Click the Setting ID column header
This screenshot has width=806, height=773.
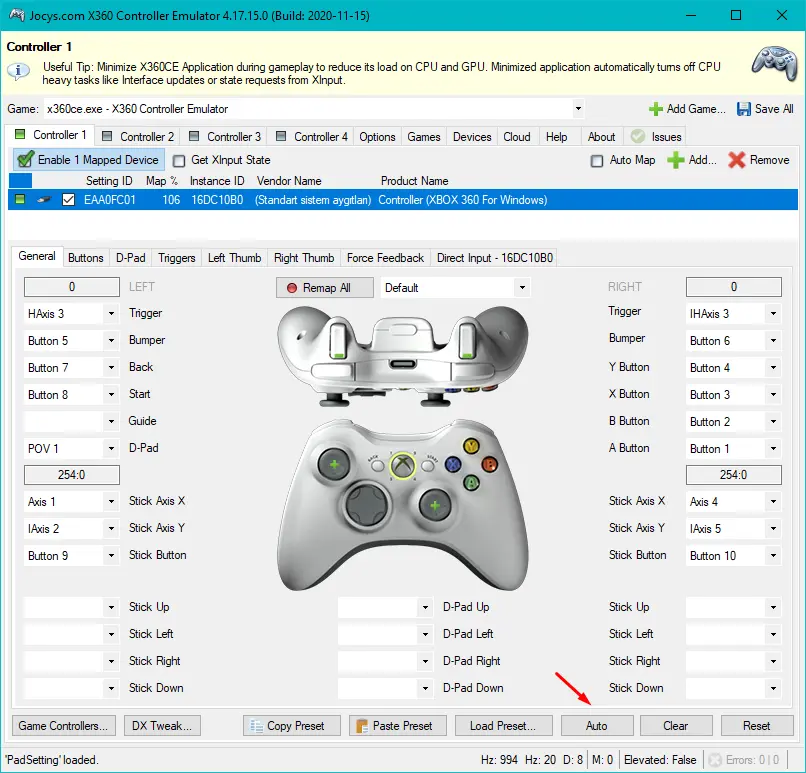point(109,181)
